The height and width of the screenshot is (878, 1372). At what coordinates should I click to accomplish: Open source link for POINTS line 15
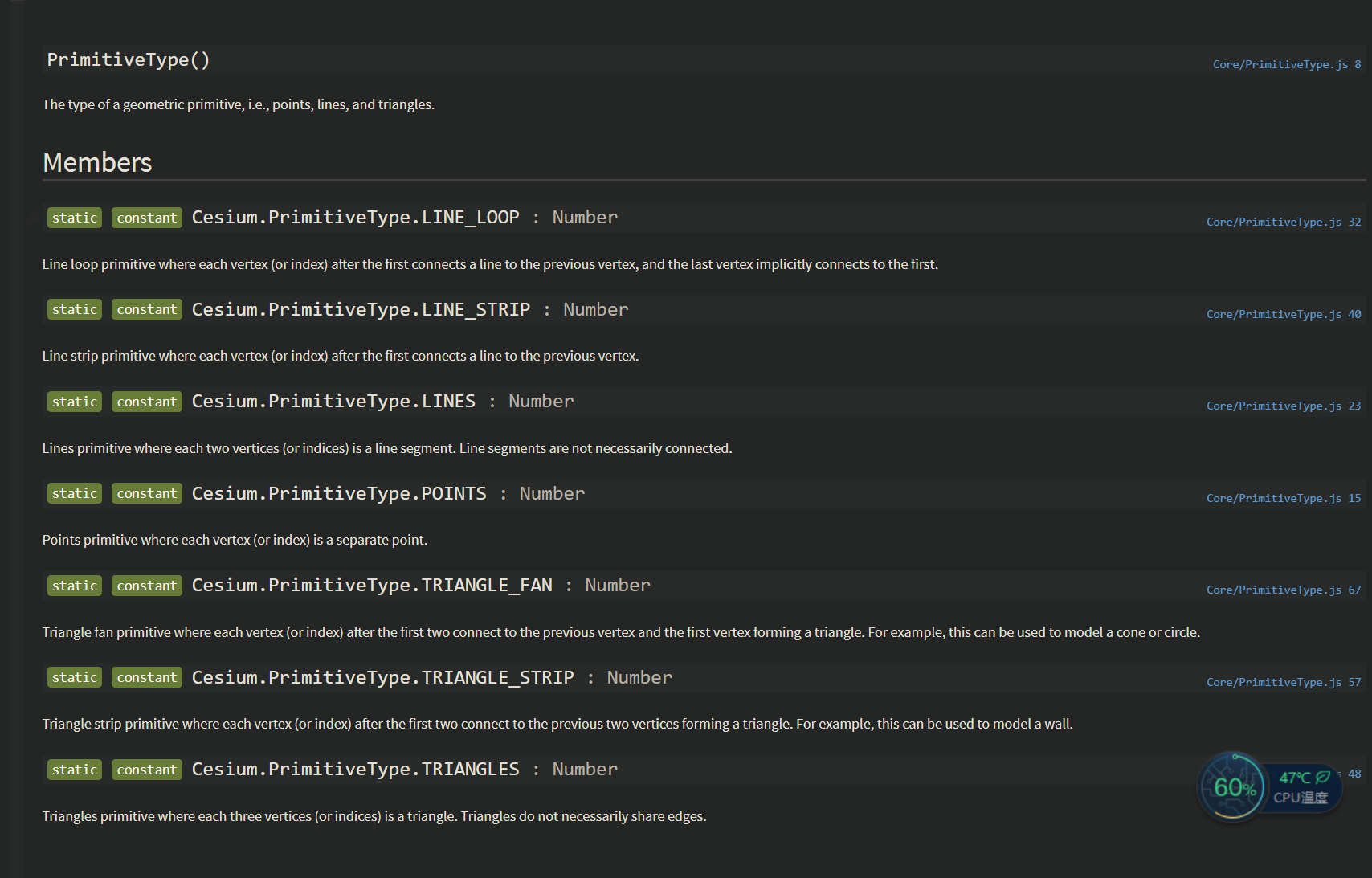click(1284, 498)
